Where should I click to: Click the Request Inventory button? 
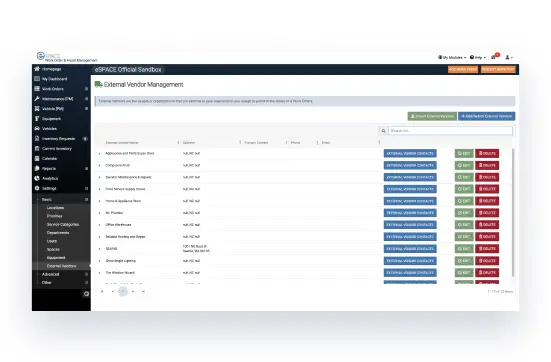(x=498, y=70)
